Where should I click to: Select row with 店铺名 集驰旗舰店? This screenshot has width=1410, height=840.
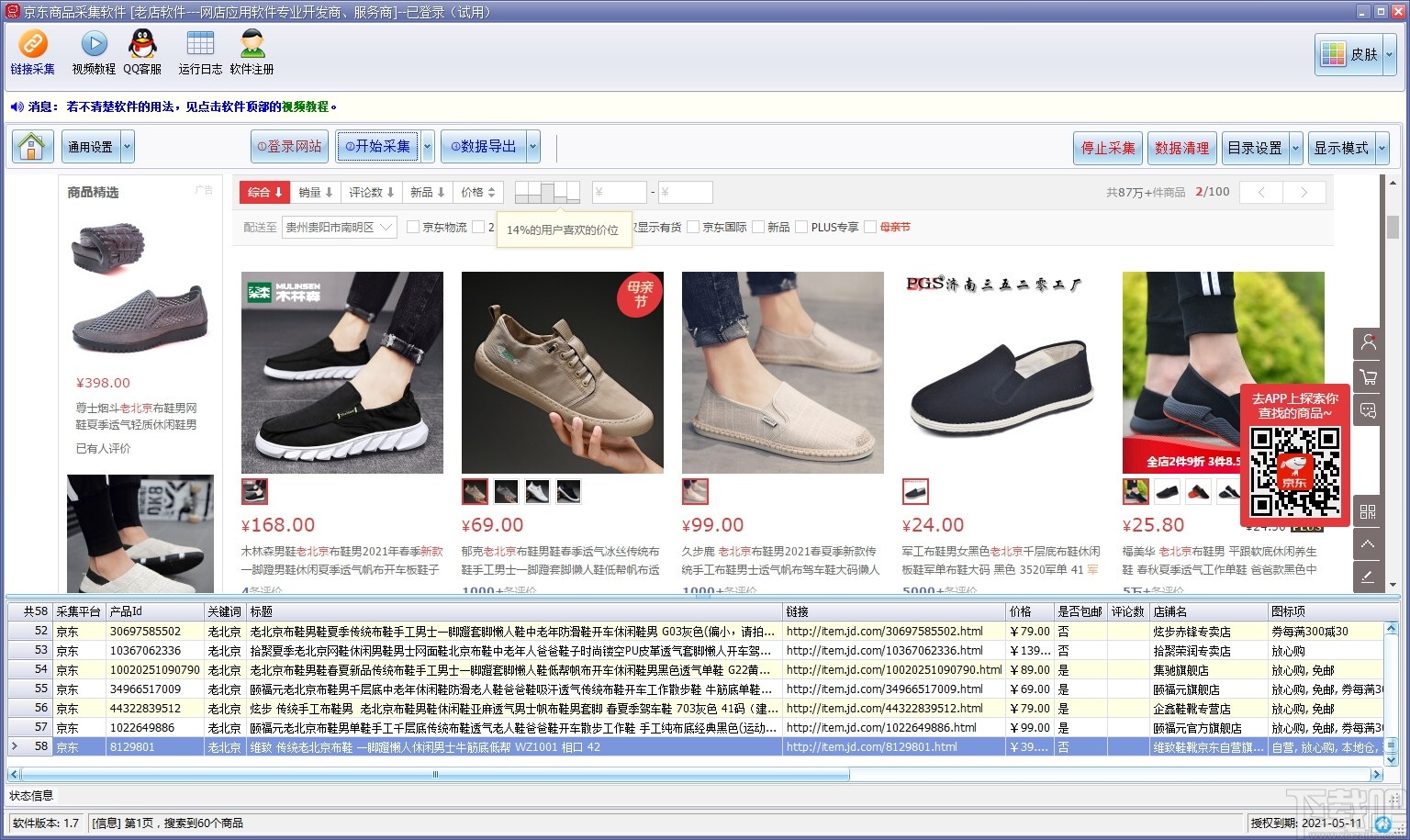pos(696,670)
